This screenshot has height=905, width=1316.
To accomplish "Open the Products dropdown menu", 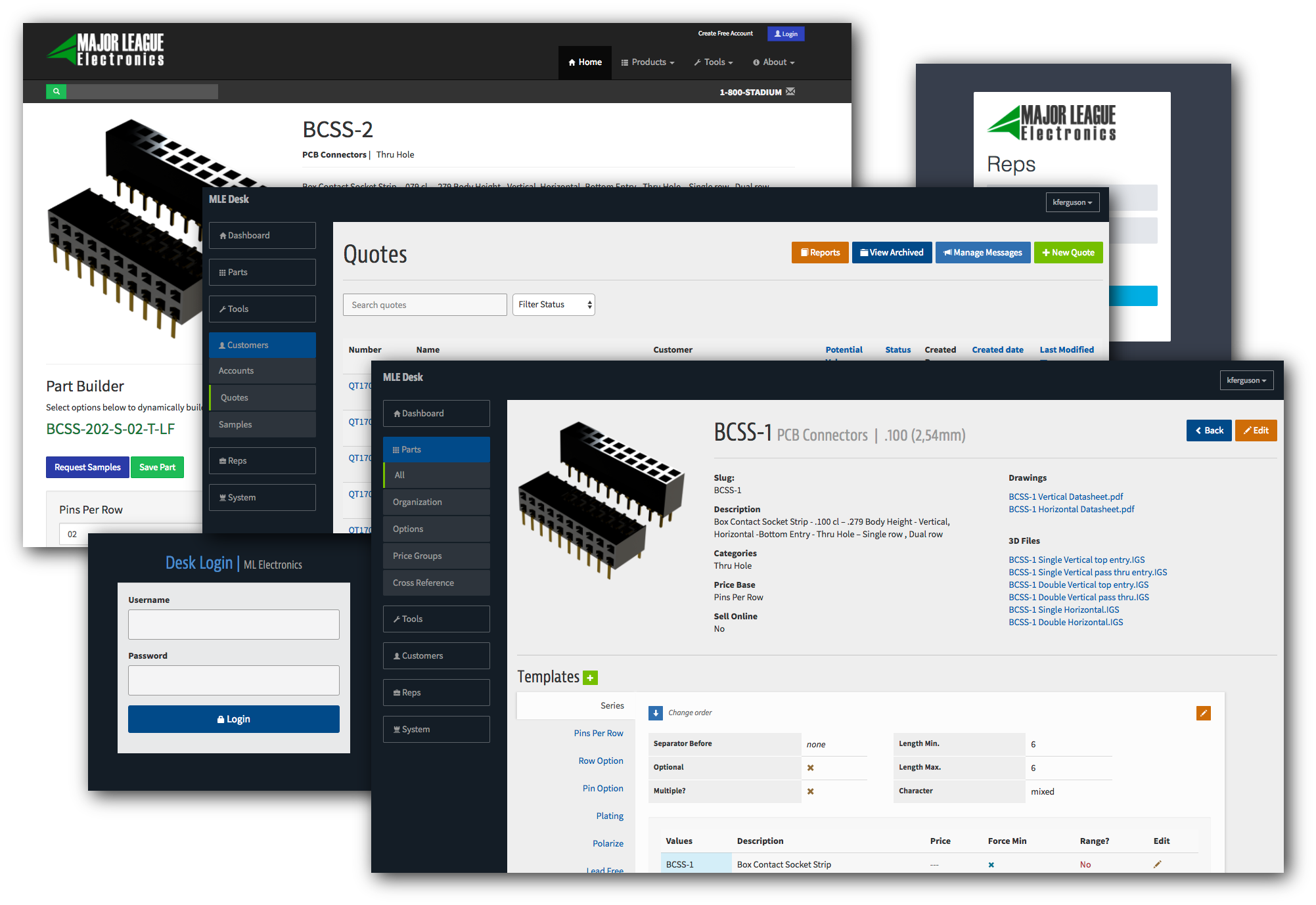I will click(648, 62).
